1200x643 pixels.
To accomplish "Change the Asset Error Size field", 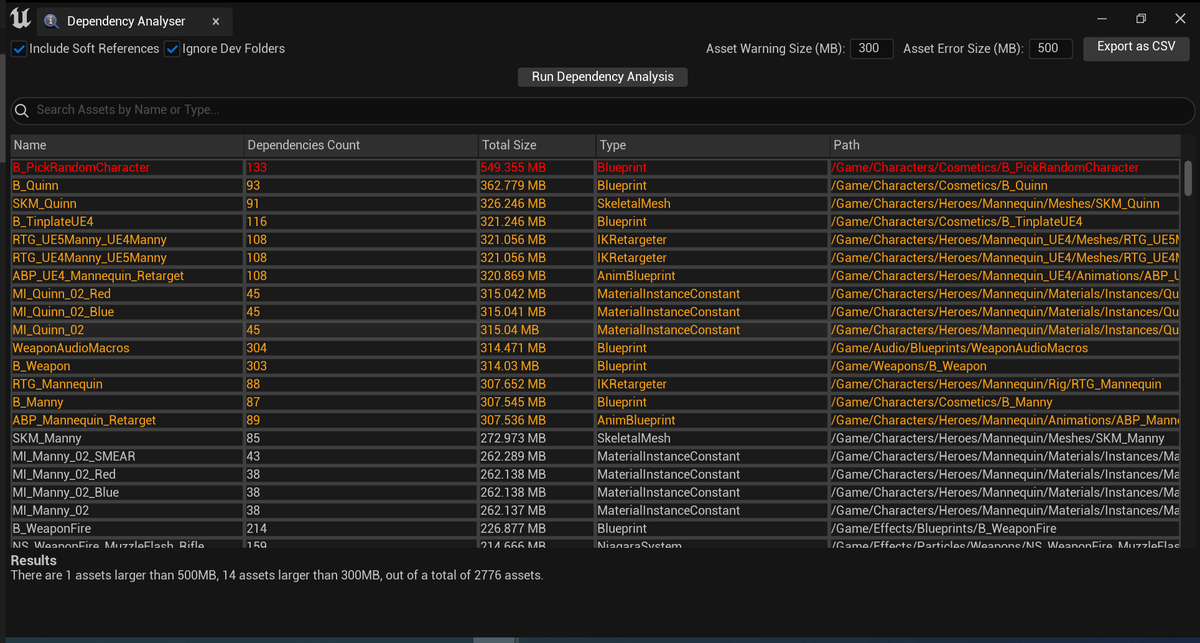I will (x=1050, y=47).
